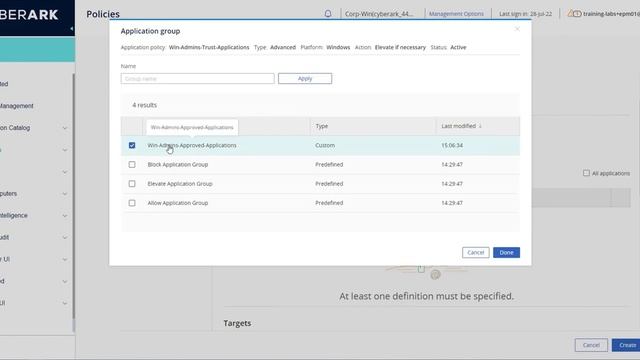This screenshot has width=640, height=360.
Task: Open the Corp-Win set selector
Action: tap(379, 14)
